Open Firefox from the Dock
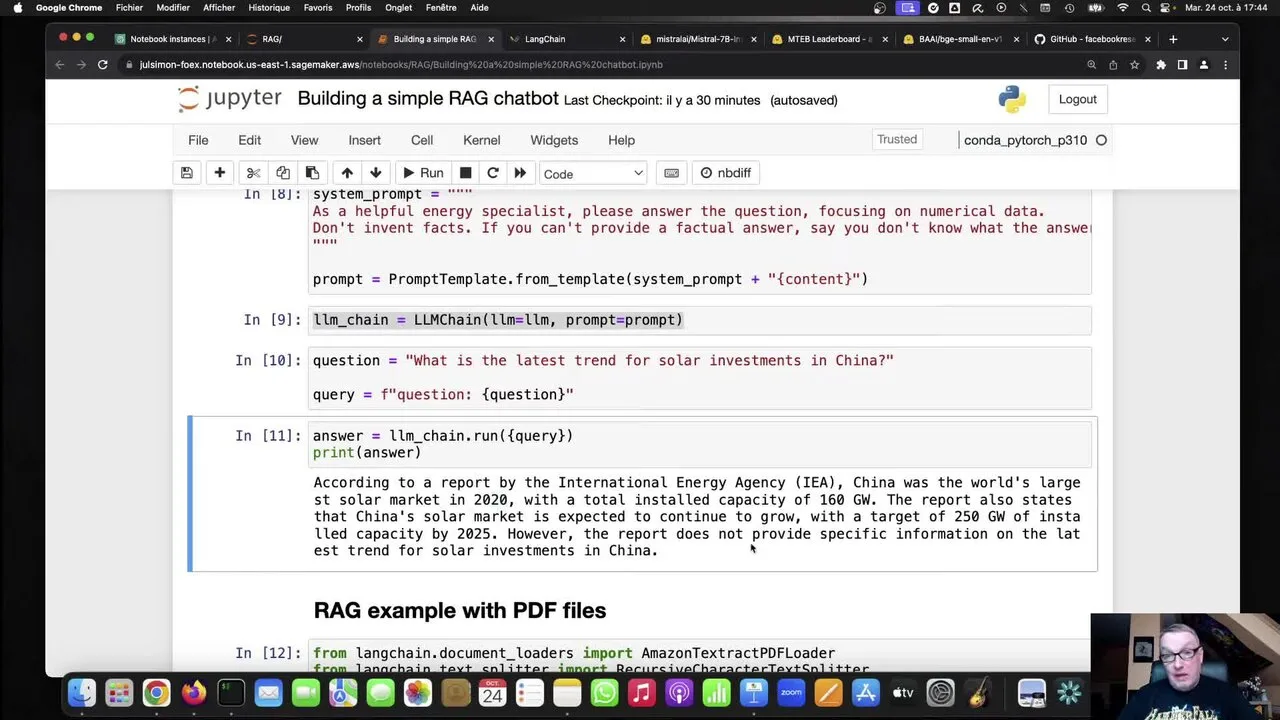Image resolution: width=1280 pixels, height=720 pixels. [194, 692]
